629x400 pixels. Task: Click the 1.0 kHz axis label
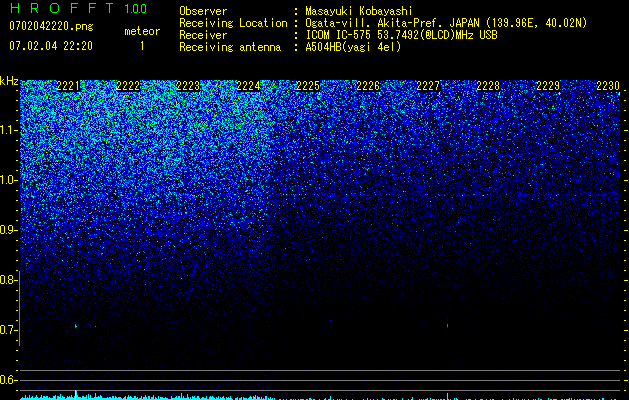(x=8, y=180)
